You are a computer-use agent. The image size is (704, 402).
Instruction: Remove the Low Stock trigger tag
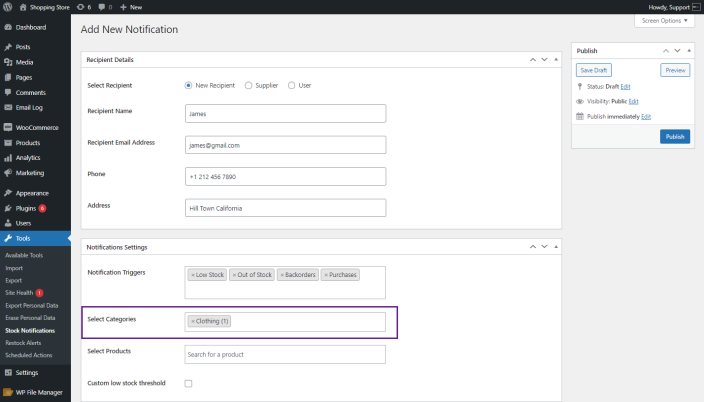point(193,274)
